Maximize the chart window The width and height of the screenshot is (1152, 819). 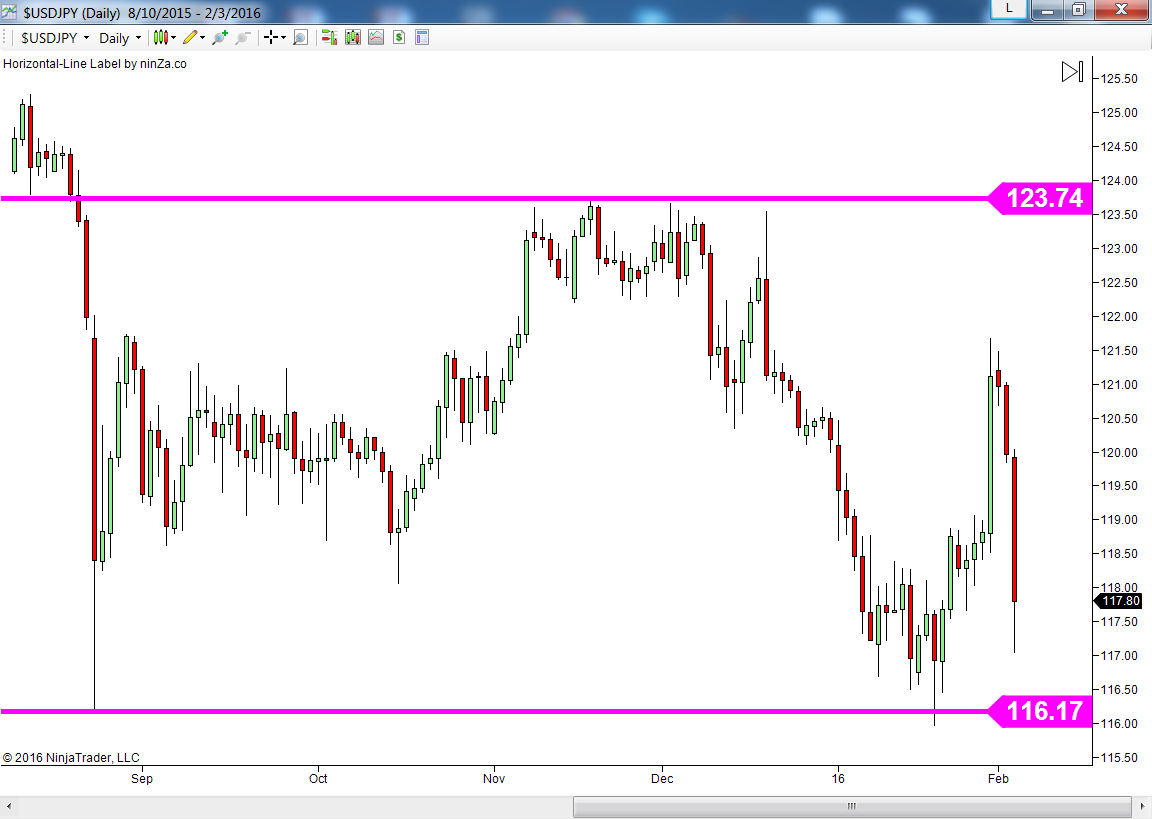coord(1079,9)
